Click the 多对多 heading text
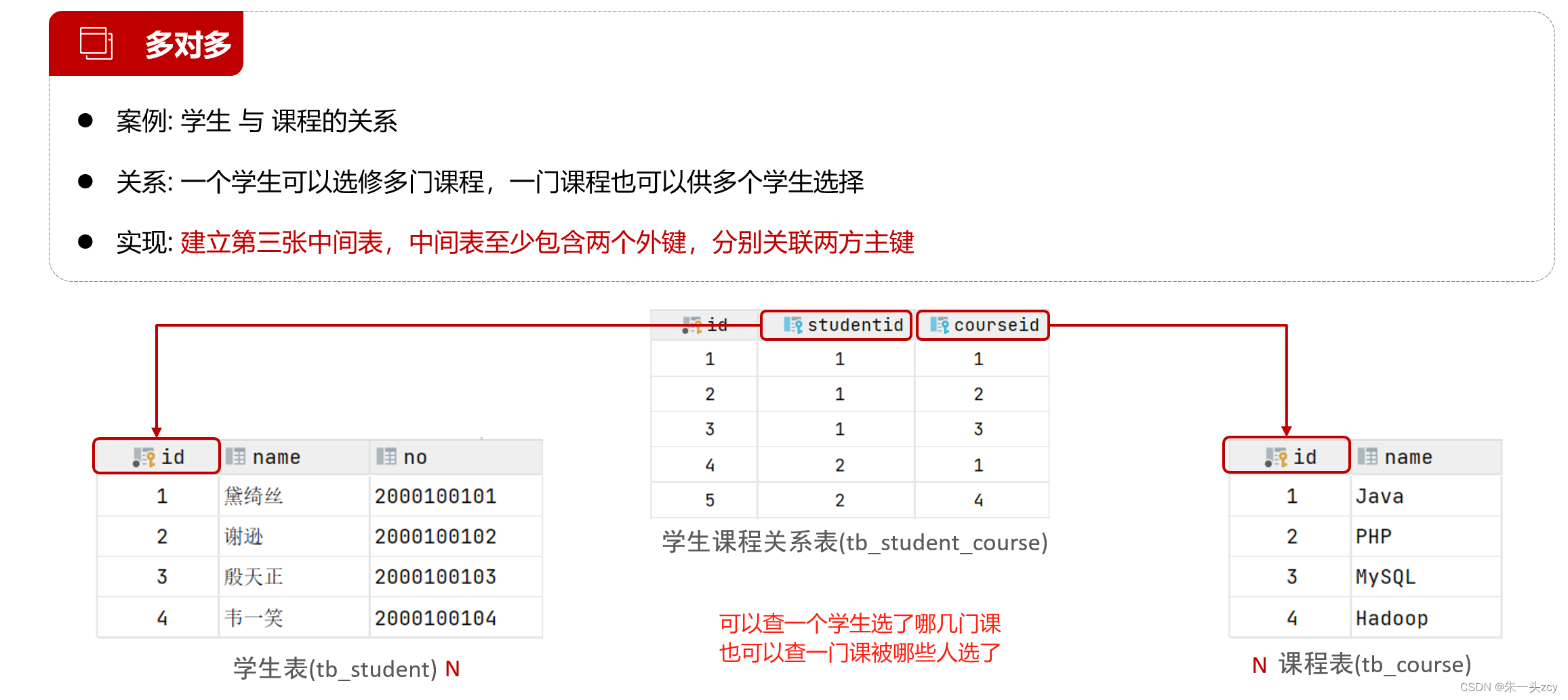The height and width of the screenshot is (700, 1568). pyautogui.click(x=188, y=45)
